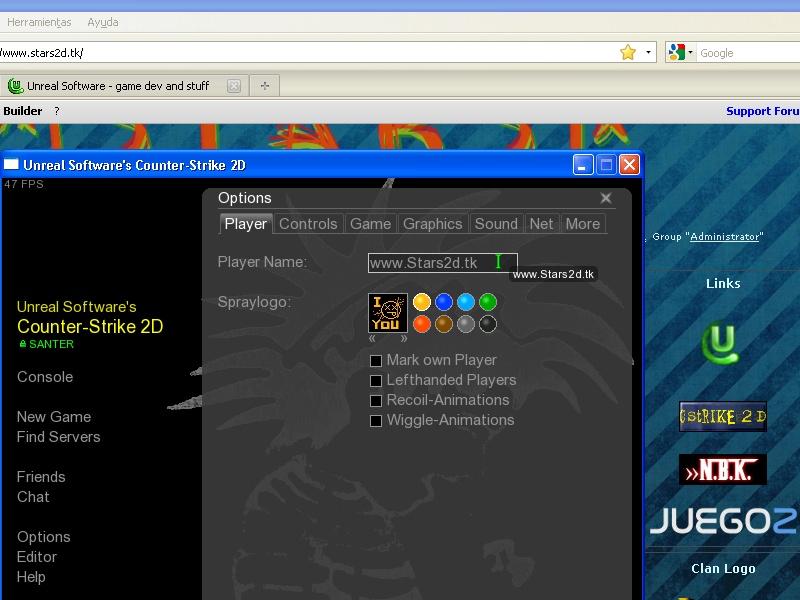Enable Lefthanded Players checkbox

pyautogui.click(x=376, y=381)
